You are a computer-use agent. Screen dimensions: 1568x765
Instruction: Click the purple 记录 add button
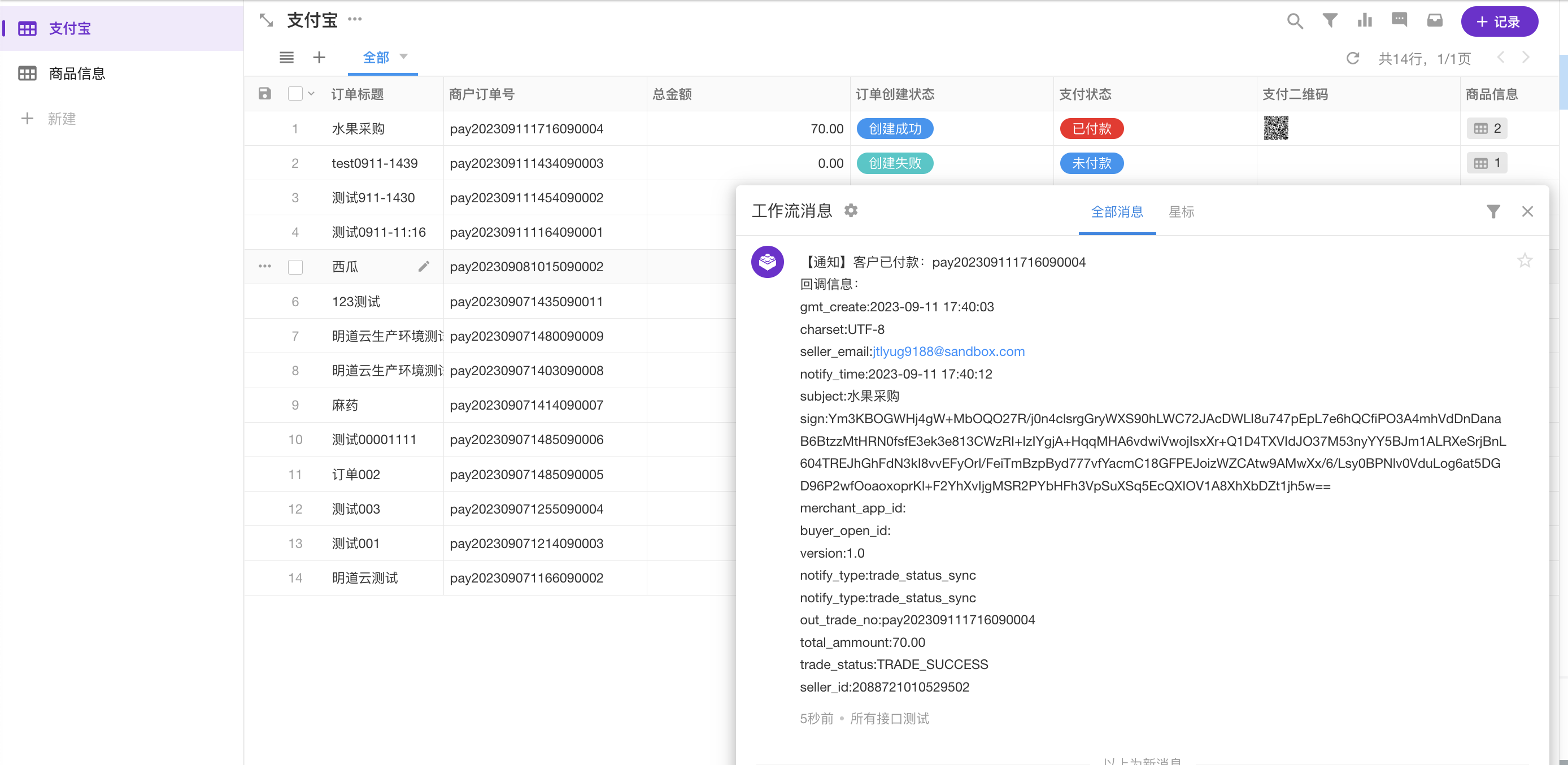tap(1499, 22)
